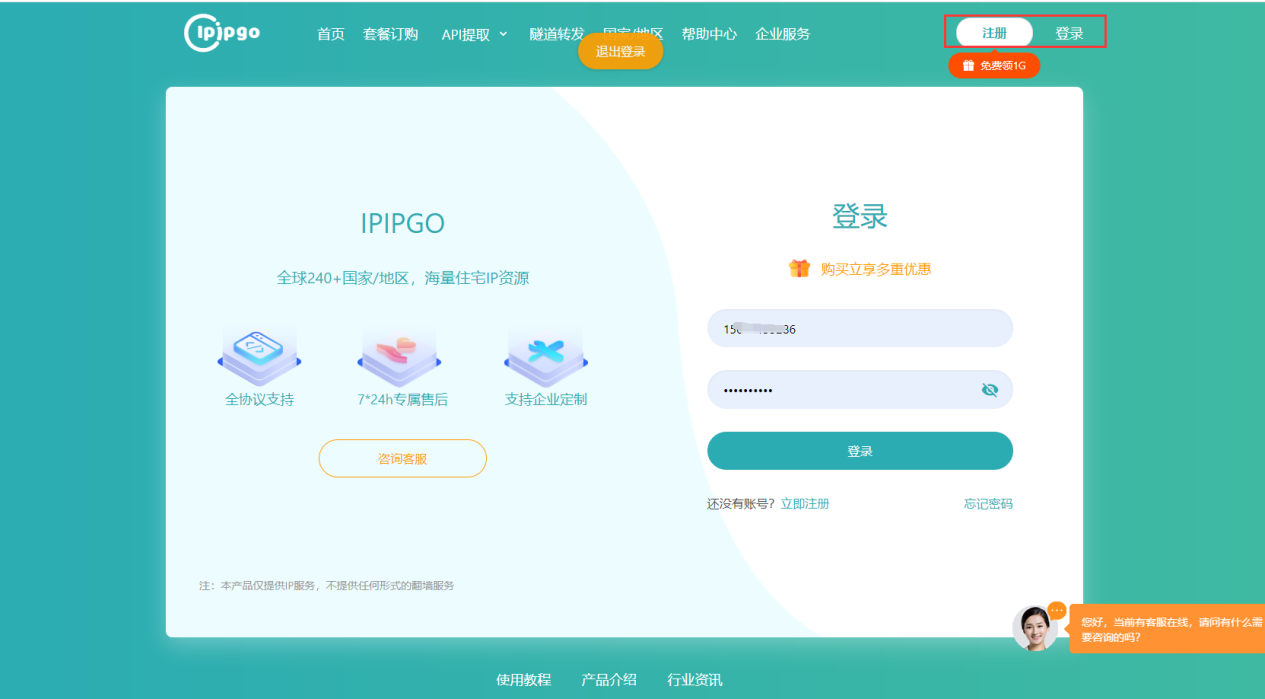This screenshot has height=699, width=1265.
Task: Click the 免费领1G promo badge
Action: tap(994, 66)
